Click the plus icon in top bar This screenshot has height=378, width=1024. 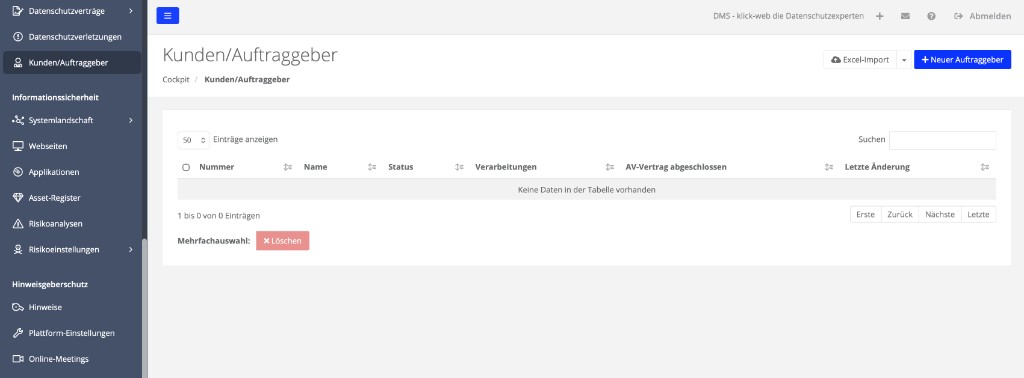point(880,16)
